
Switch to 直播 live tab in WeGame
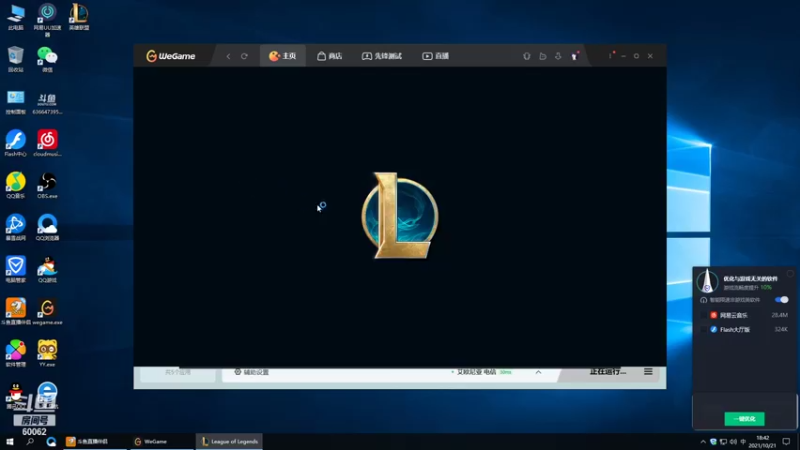tap(436, 56)
